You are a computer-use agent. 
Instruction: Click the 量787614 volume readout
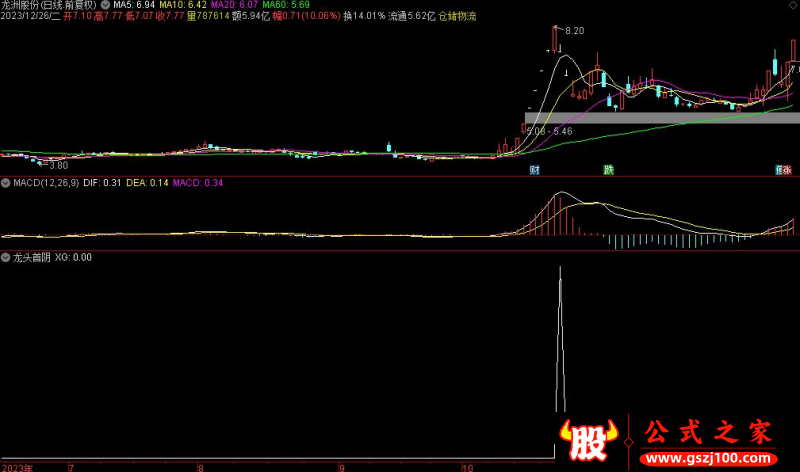(208, 16)
